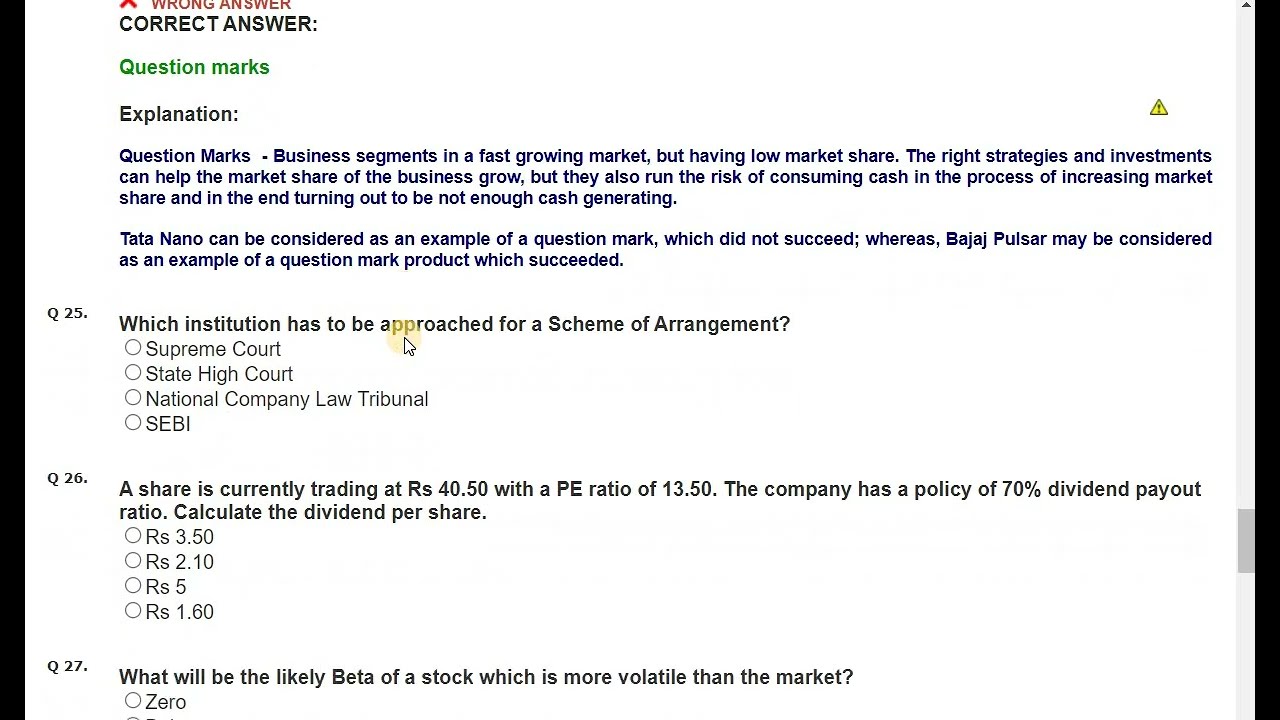This screenshot has width=1280, height=720.
Task: Click the Q 26 question number label
Action: tap(67, 478)
